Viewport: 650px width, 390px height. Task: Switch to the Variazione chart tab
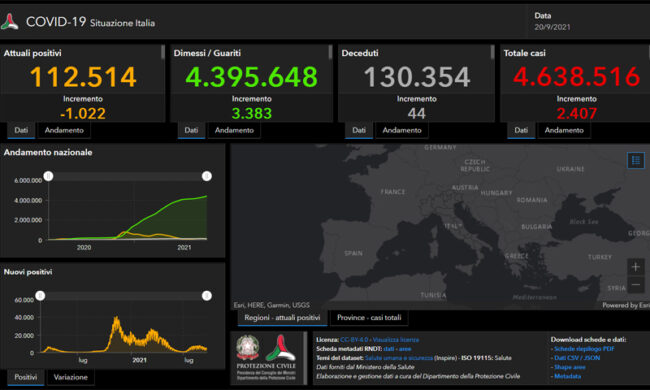70,377
